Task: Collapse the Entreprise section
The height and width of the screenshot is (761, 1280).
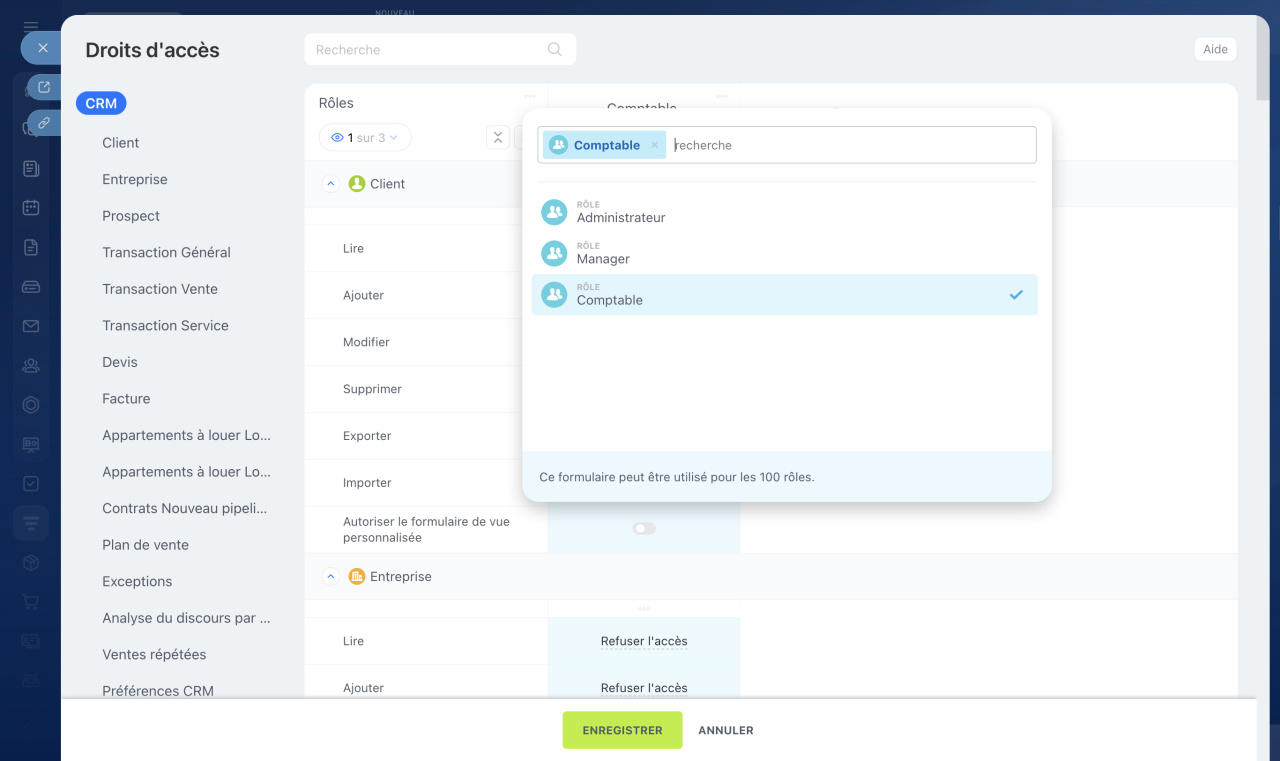Action: 331,577
